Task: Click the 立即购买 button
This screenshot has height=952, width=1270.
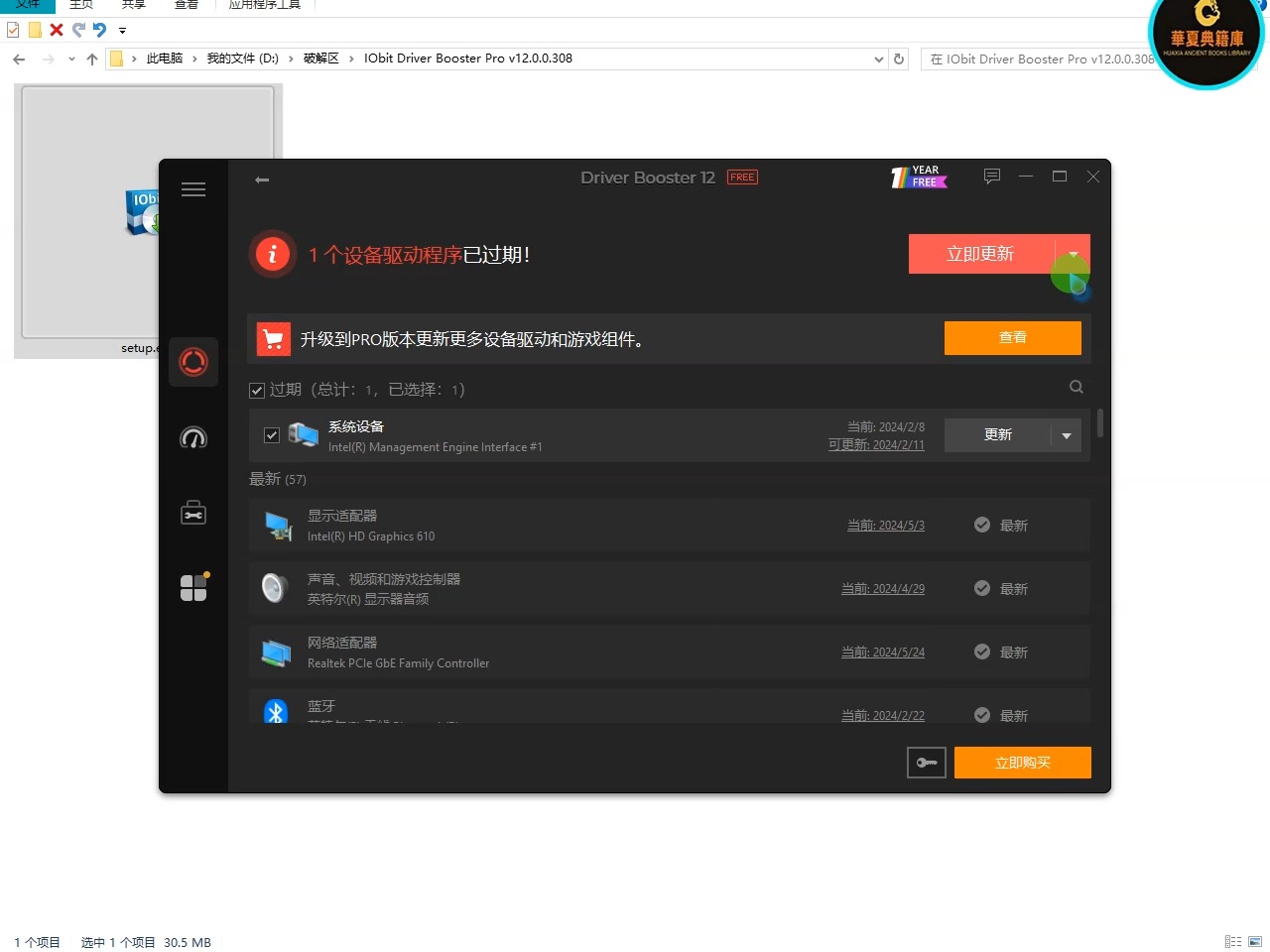Action: (1023, 763)
